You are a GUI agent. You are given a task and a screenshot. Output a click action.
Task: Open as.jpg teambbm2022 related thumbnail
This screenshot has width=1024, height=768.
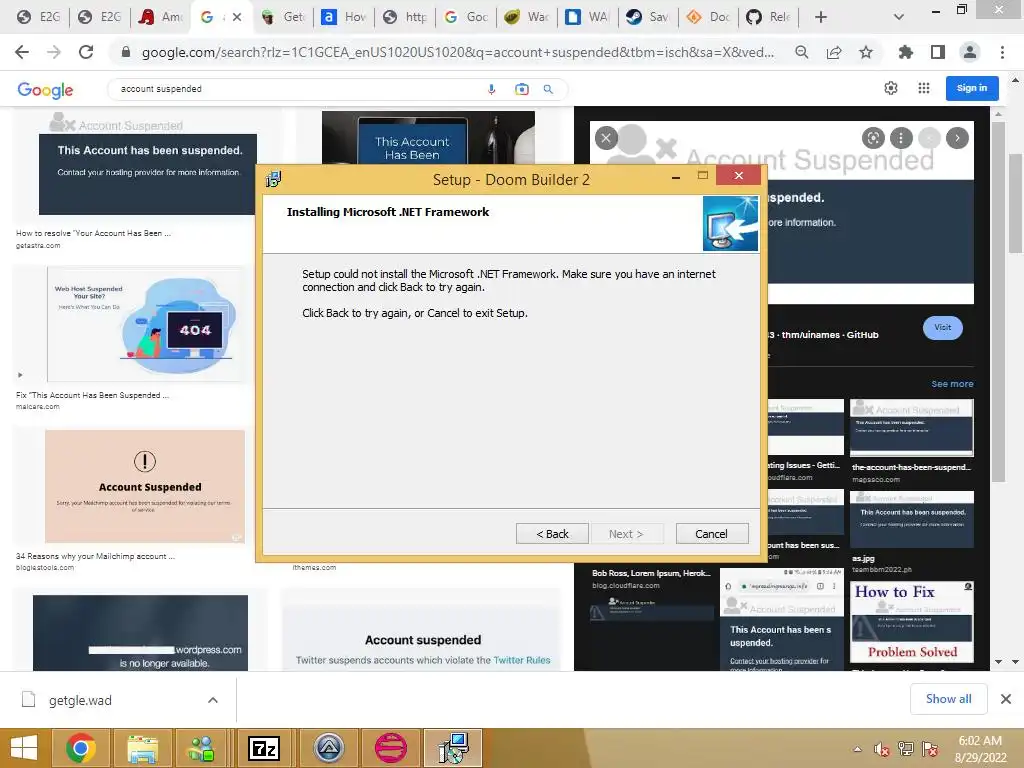pos(912,519)
